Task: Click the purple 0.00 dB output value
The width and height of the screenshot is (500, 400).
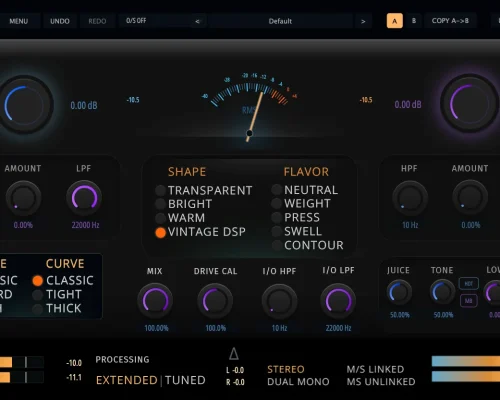Action: click(408, 105)
